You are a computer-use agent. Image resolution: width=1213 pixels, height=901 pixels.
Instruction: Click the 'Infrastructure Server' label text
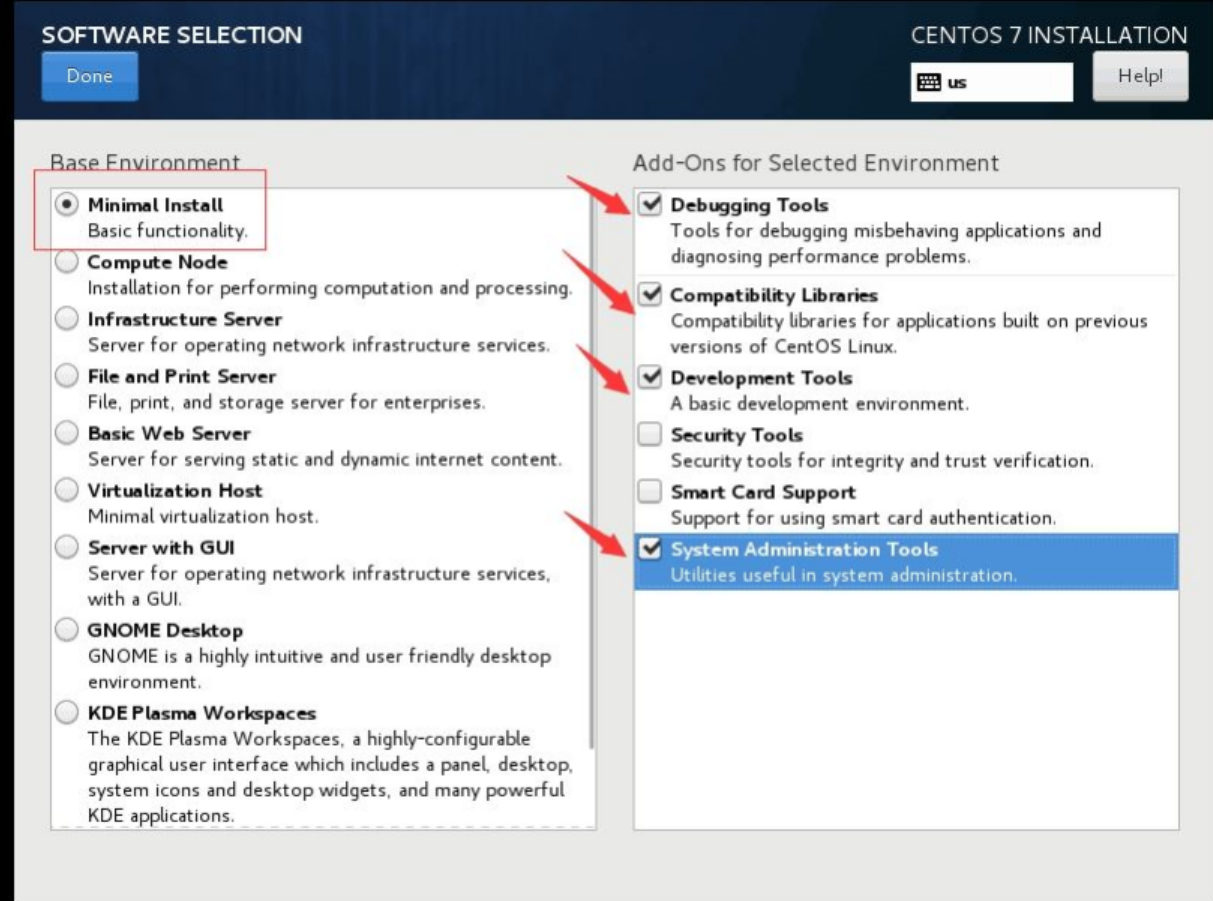[185, 319]
